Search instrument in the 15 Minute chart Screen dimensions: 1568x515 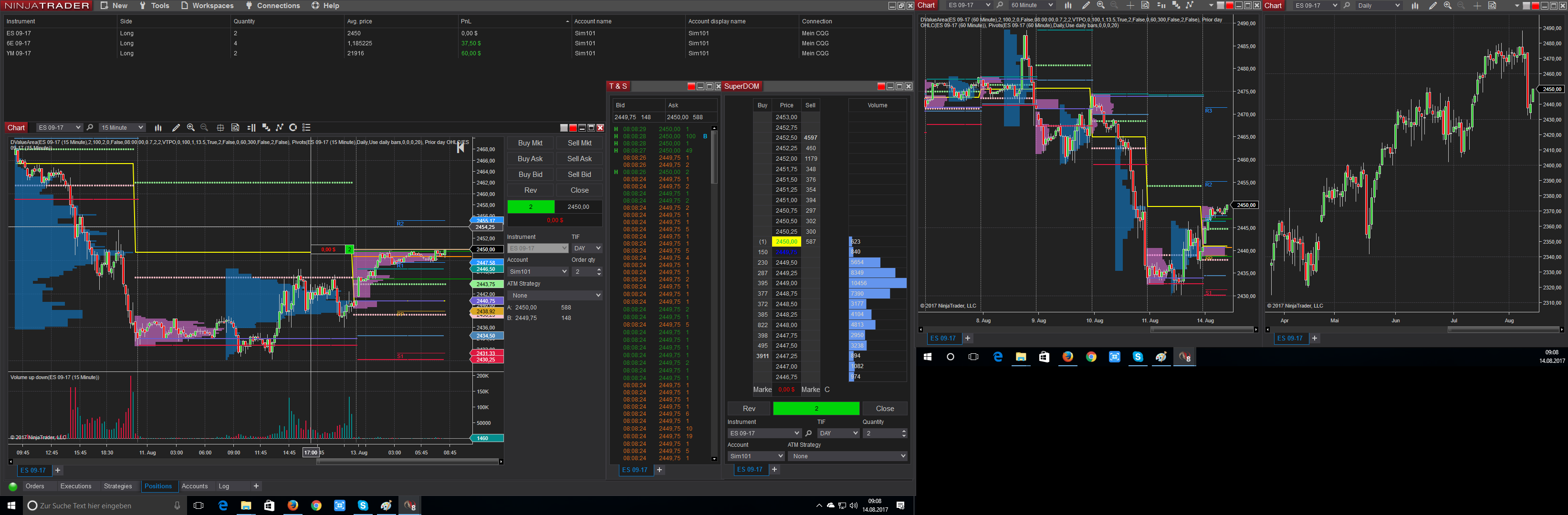point(90,128)
